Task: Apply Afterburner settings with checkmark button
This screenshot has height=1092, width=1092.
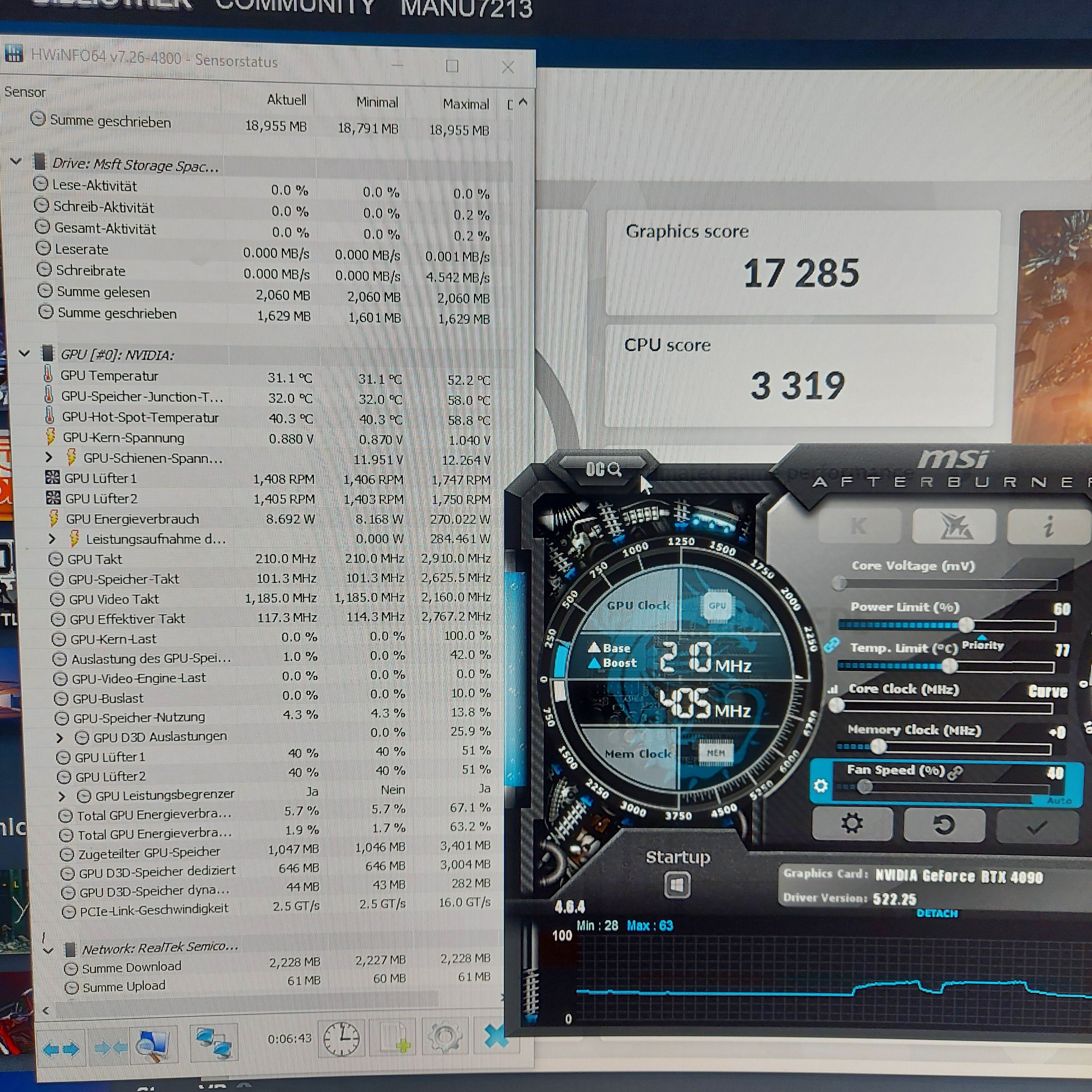Action: pos(1037,827)
